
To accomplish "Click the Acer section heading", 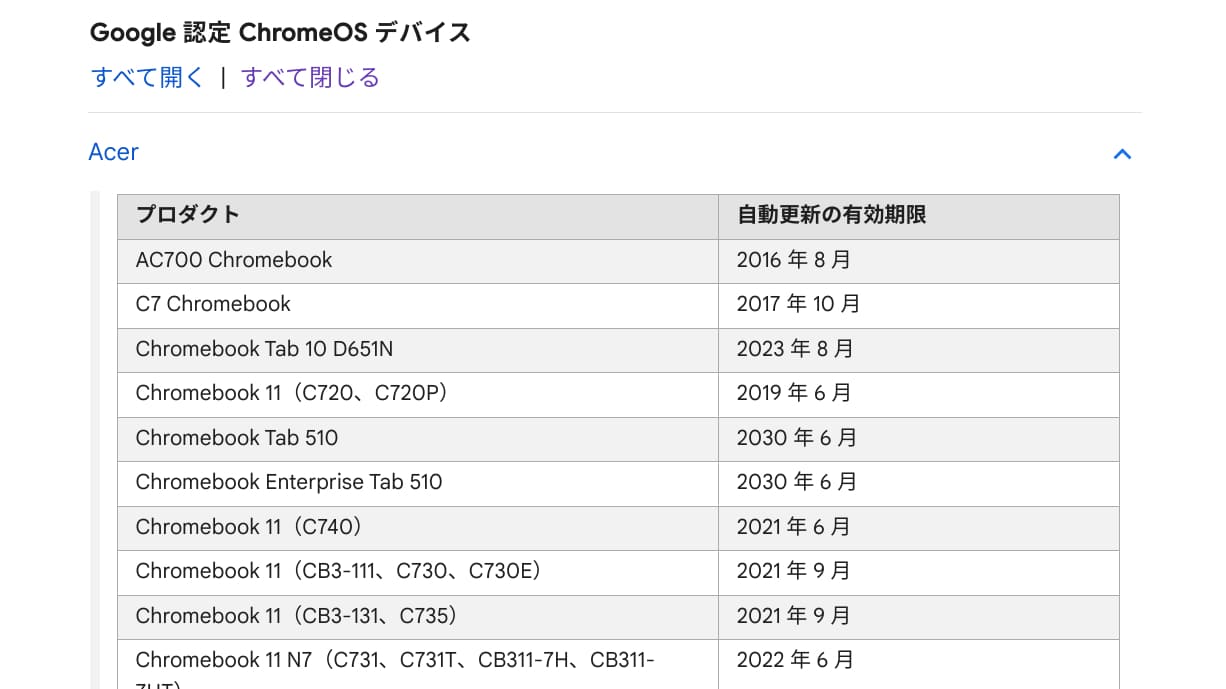I will (x=113, y=152).
